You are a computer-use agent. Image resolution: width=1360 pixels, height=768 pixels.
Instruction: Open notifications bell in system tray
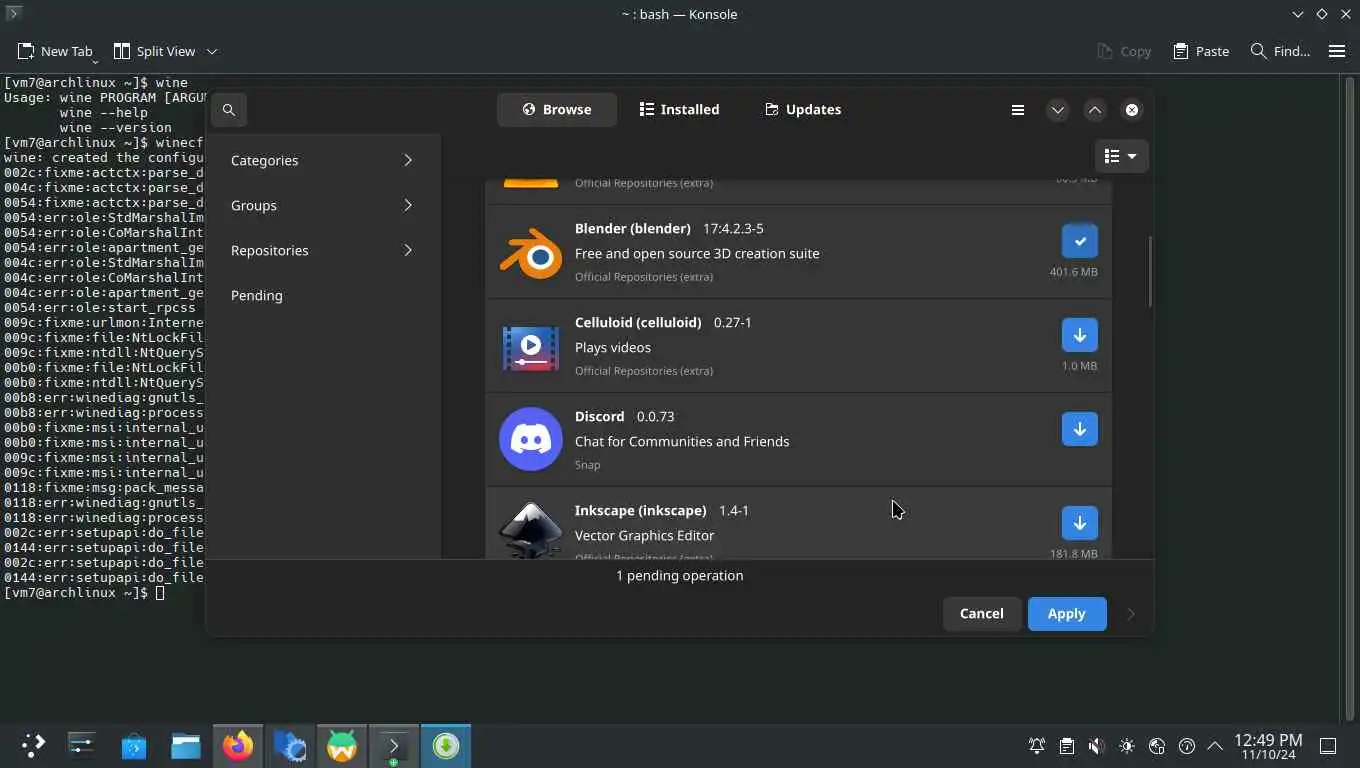[1037, 746]
